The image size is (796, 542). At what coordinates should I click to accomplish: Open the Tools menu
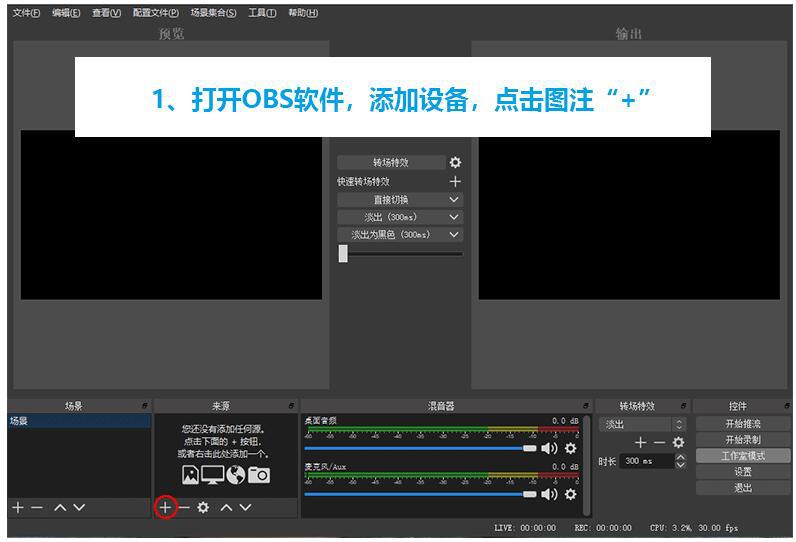coord(262,13)
